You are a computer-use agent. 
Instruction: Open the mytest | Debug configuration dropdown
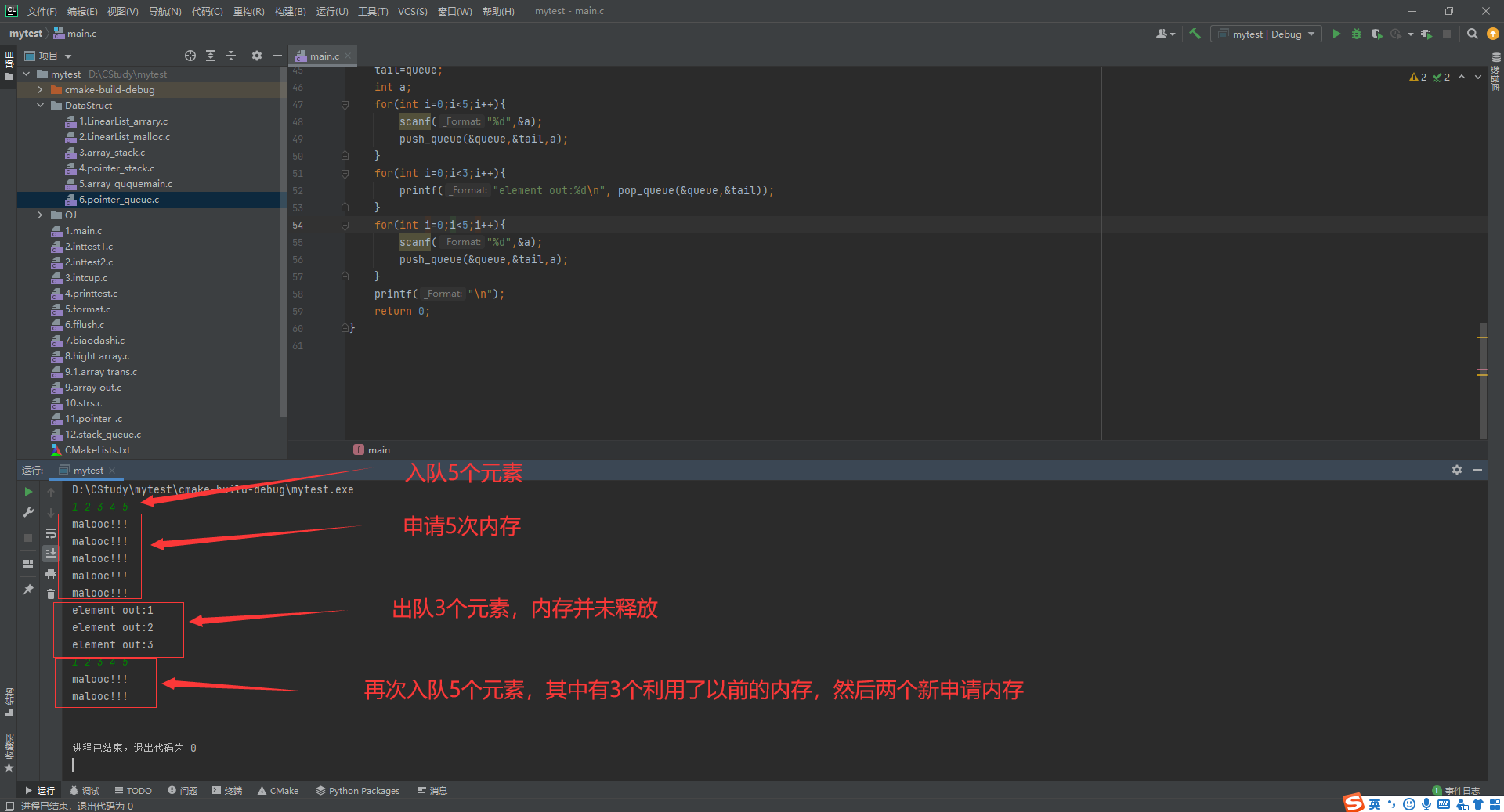point(1266,34)
